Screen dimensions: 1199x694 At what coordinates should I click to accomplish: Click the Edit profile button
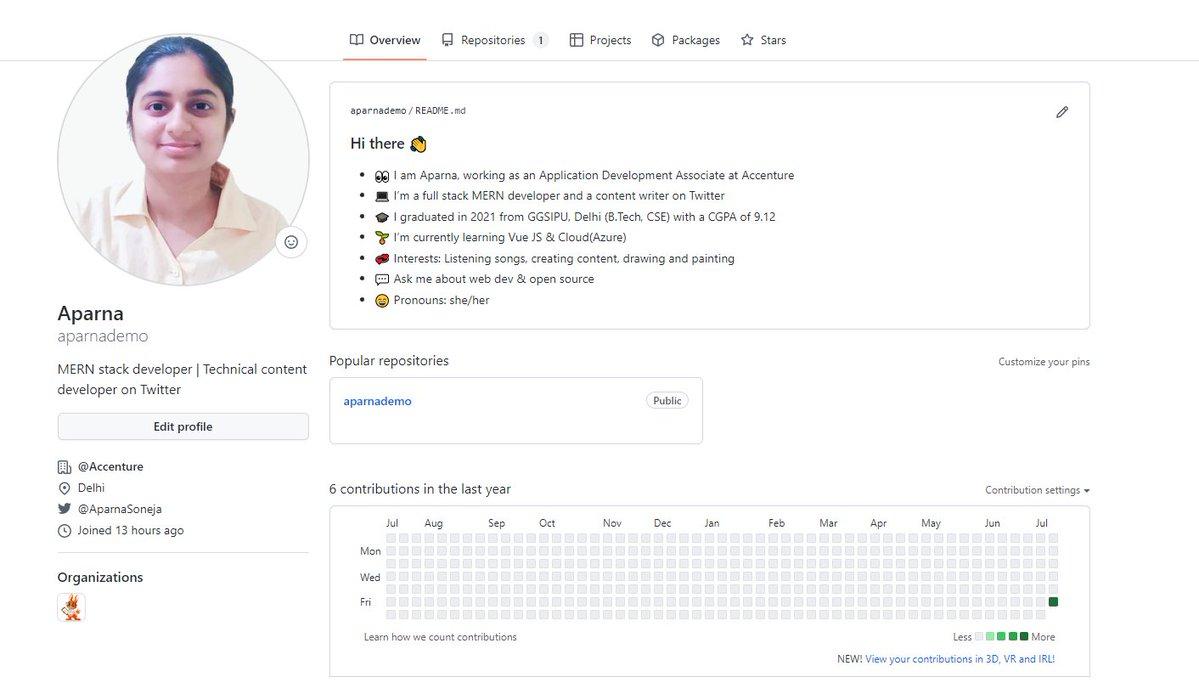[x=183, y=426]
